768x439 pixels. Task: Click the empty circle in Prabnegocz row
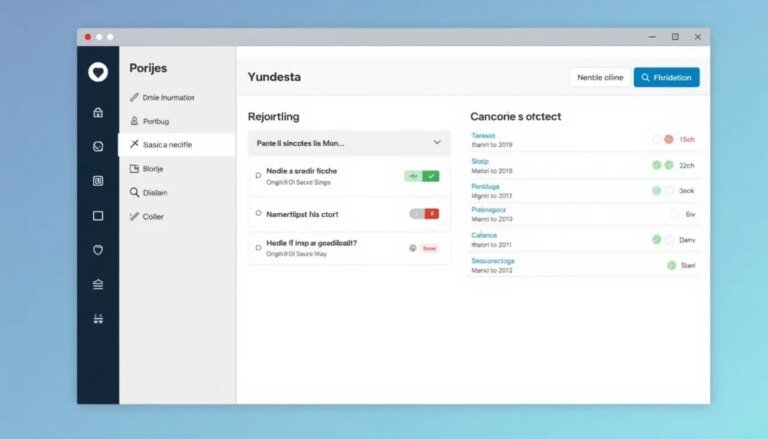(x=674, y=214)
